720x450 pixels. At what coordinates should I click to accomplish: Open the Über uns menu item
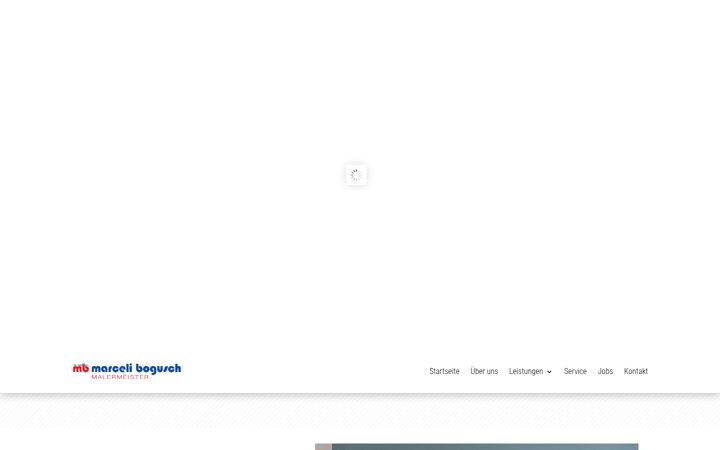pos(484,371)
